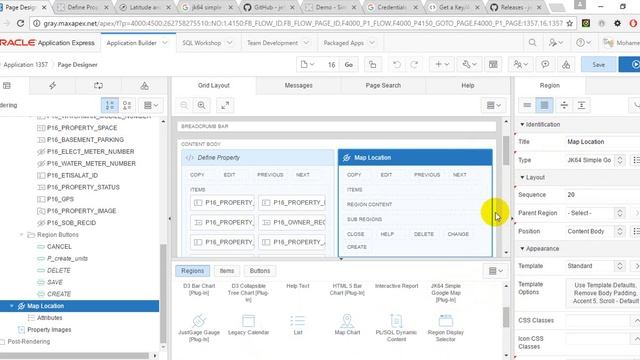Click the search magnifier in top header
Image resolution: width=640 pixels, height=360 pixels.
(532, 42)
